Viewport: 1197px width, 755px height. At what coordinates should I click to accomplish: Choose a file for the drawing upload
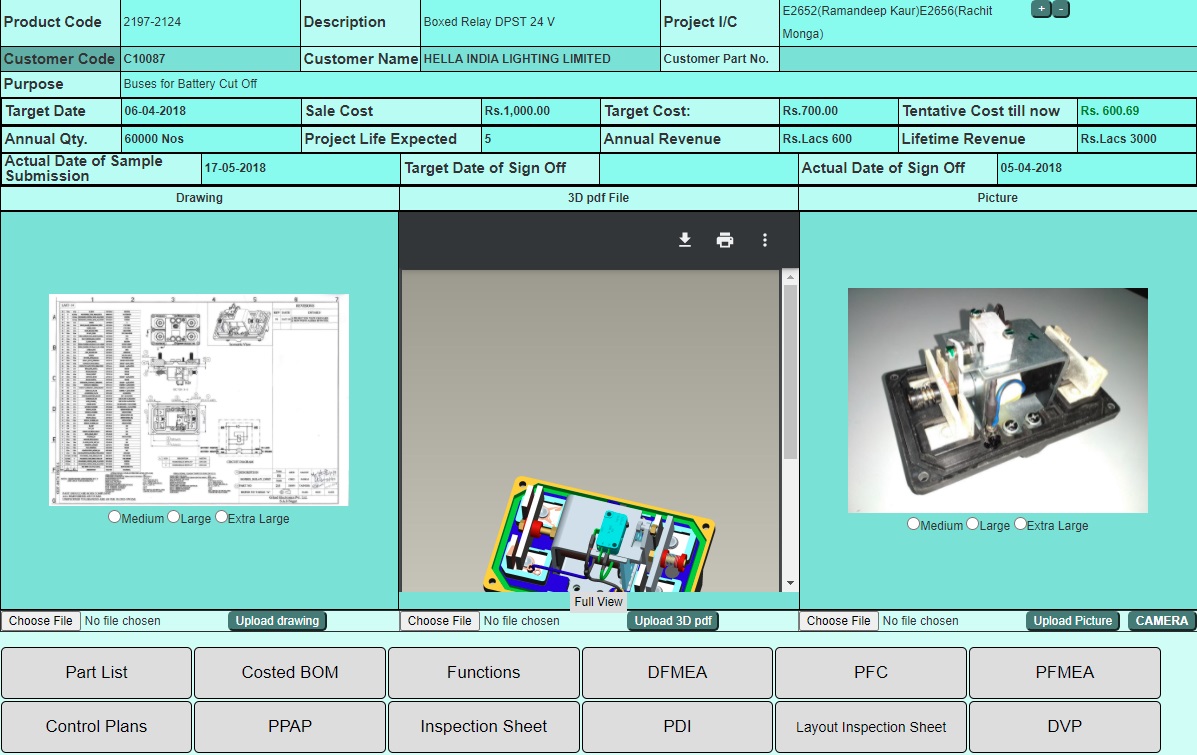41,621
